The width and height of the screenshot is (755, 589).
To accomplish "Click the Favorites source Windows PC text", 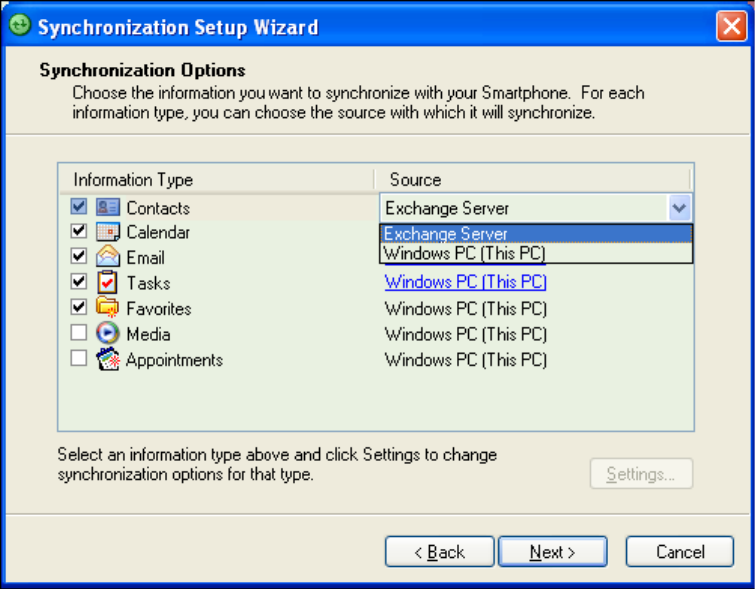I will 466,309.
